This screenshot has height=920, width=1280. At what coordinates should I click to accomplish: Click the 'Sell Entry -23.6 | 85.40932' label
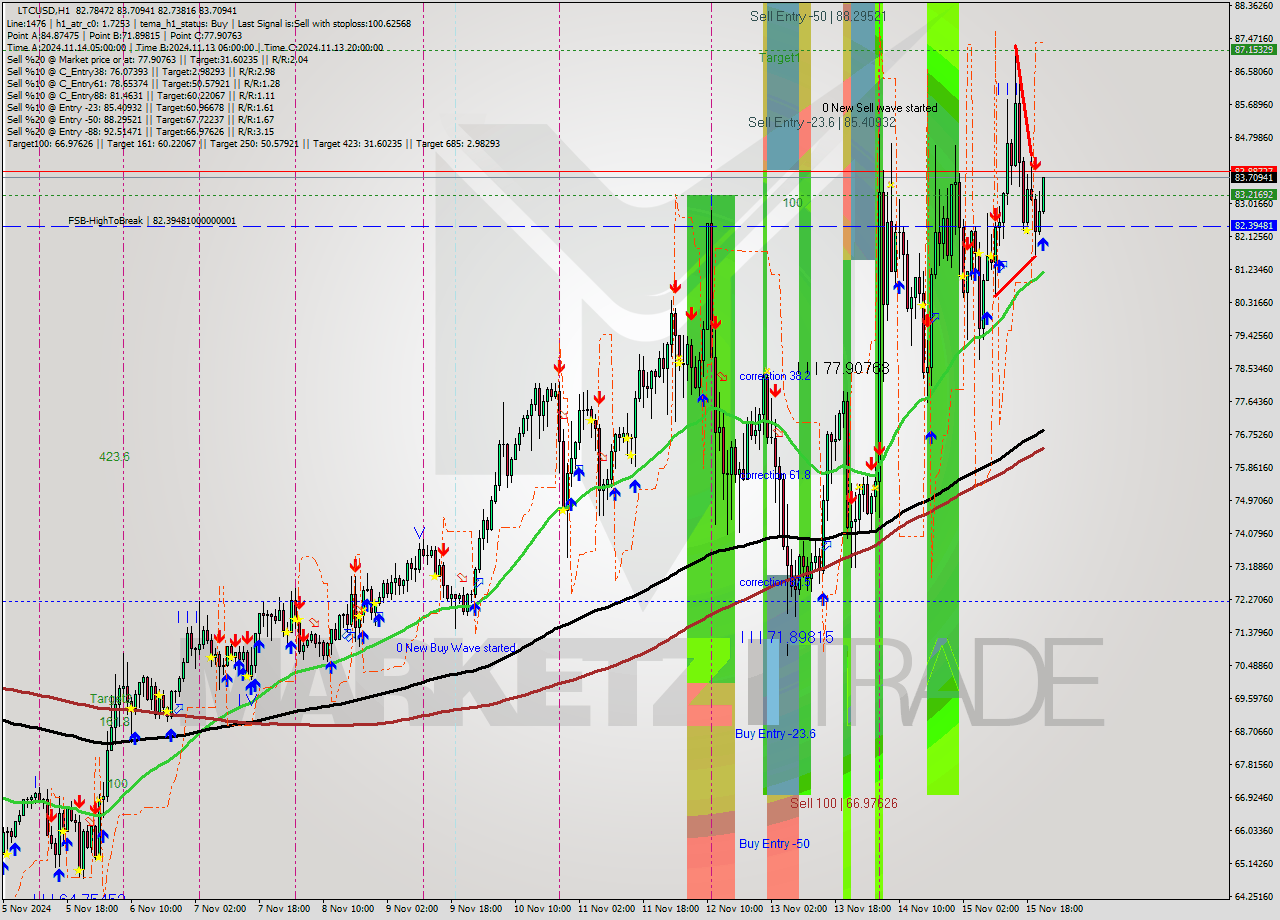click(x=822, y=122)
